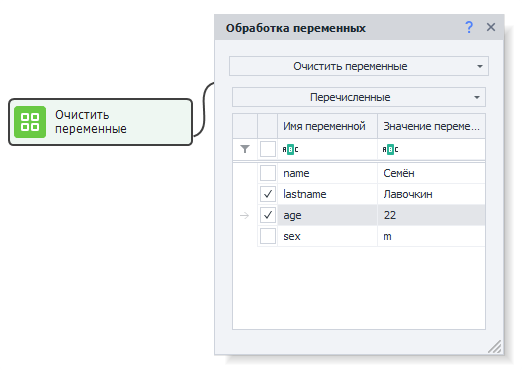
Task: Open the Очистить переменные action dropdown
Action: click(x=359, y=66)
